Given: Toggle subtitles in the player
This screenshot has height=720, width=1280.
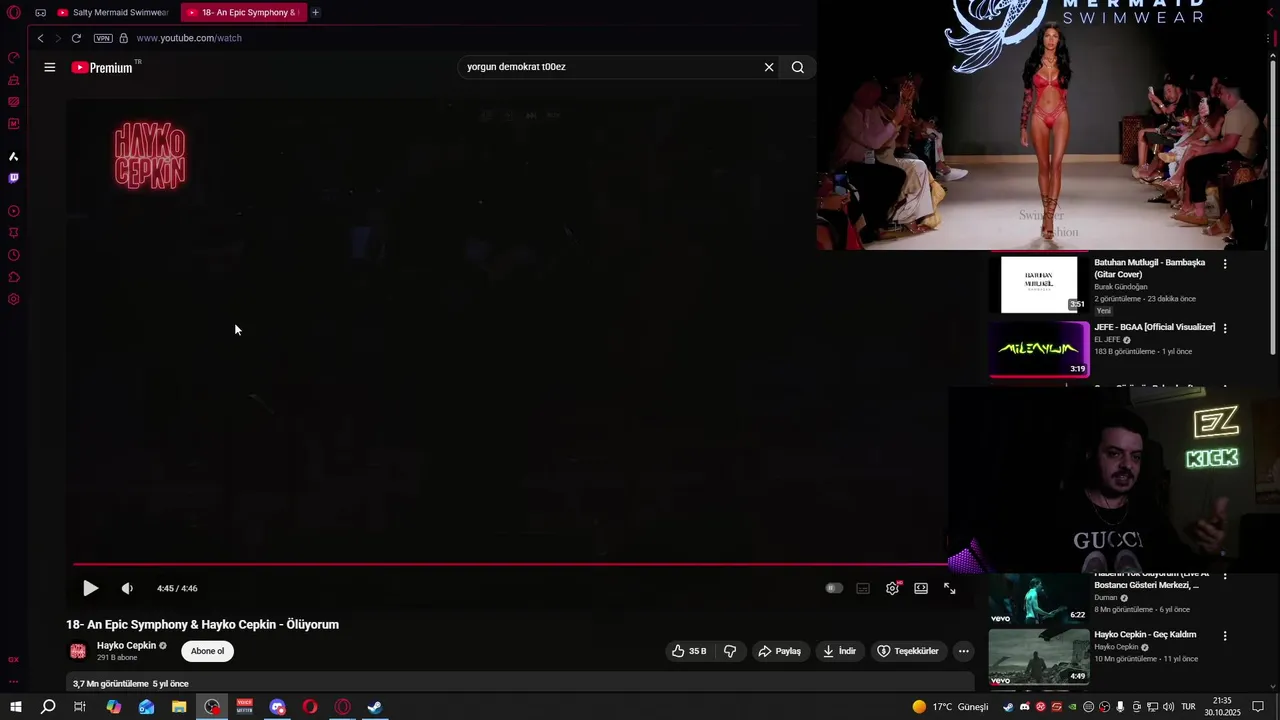Looking at the screenshot, I should tap(863, 588).
